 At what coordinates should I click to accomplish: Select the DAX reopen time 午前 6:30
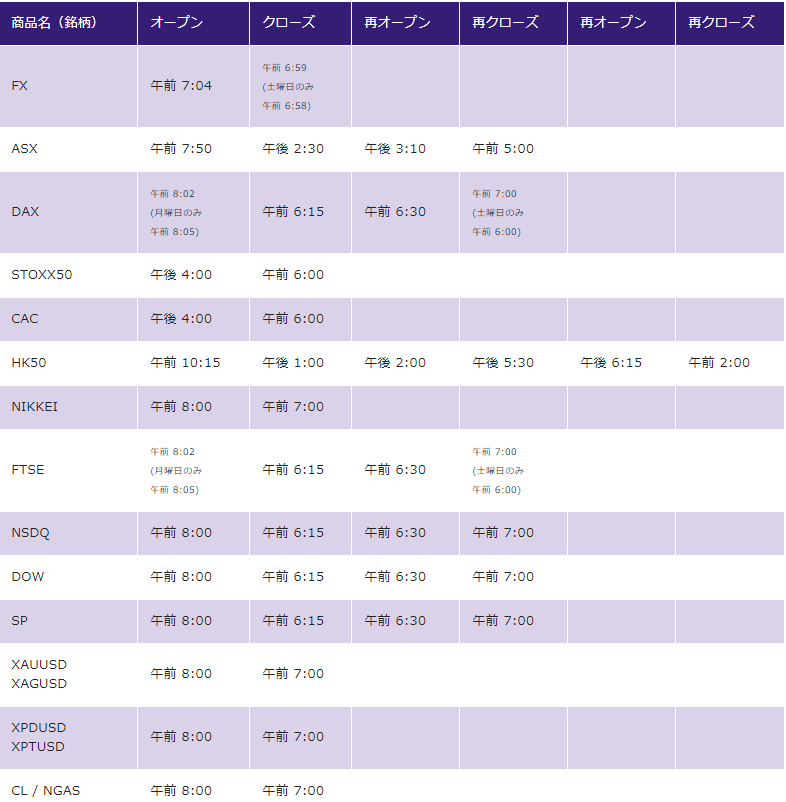[x=395, y=212]
